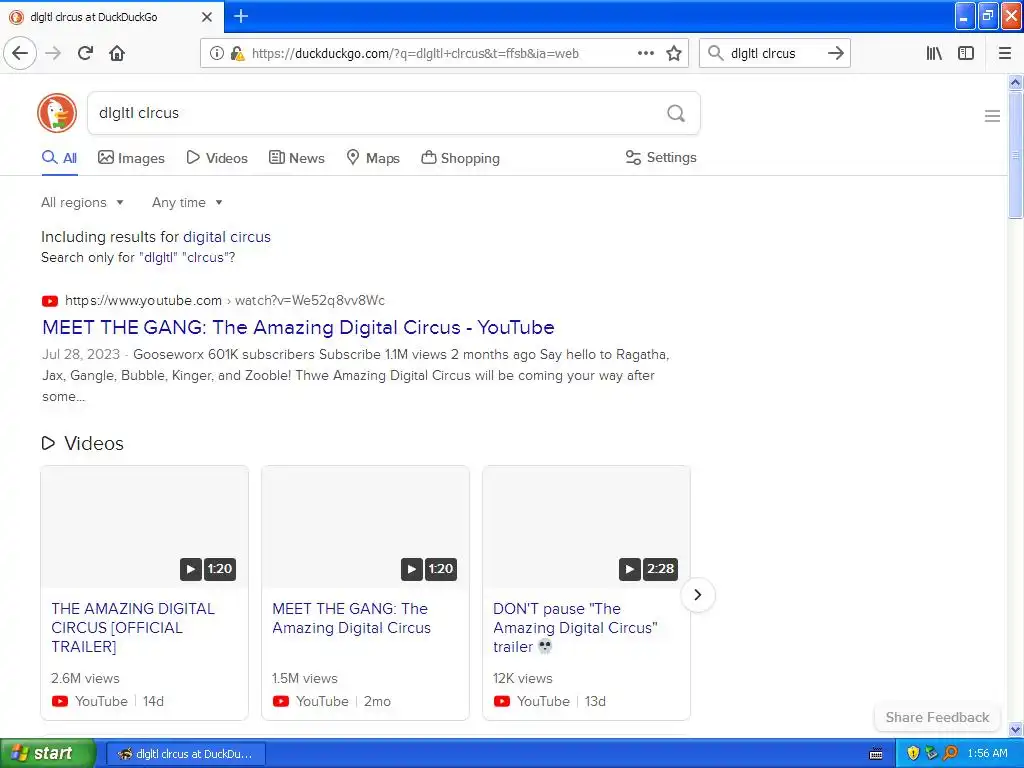The width and height of the screenshot is (1024, 768).
Task: Click the 12K views text
Action: coord(522,679)
